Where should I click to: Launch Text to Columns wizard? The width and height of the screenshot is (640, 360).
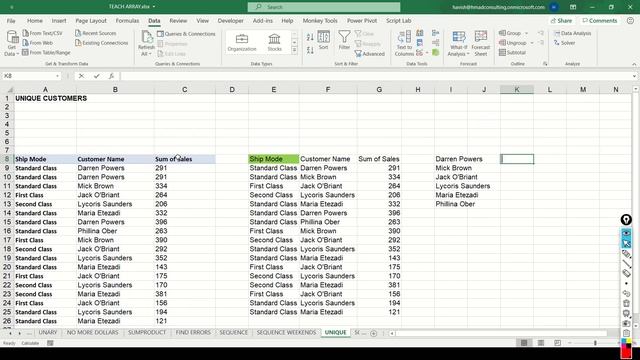coord(404,43)
